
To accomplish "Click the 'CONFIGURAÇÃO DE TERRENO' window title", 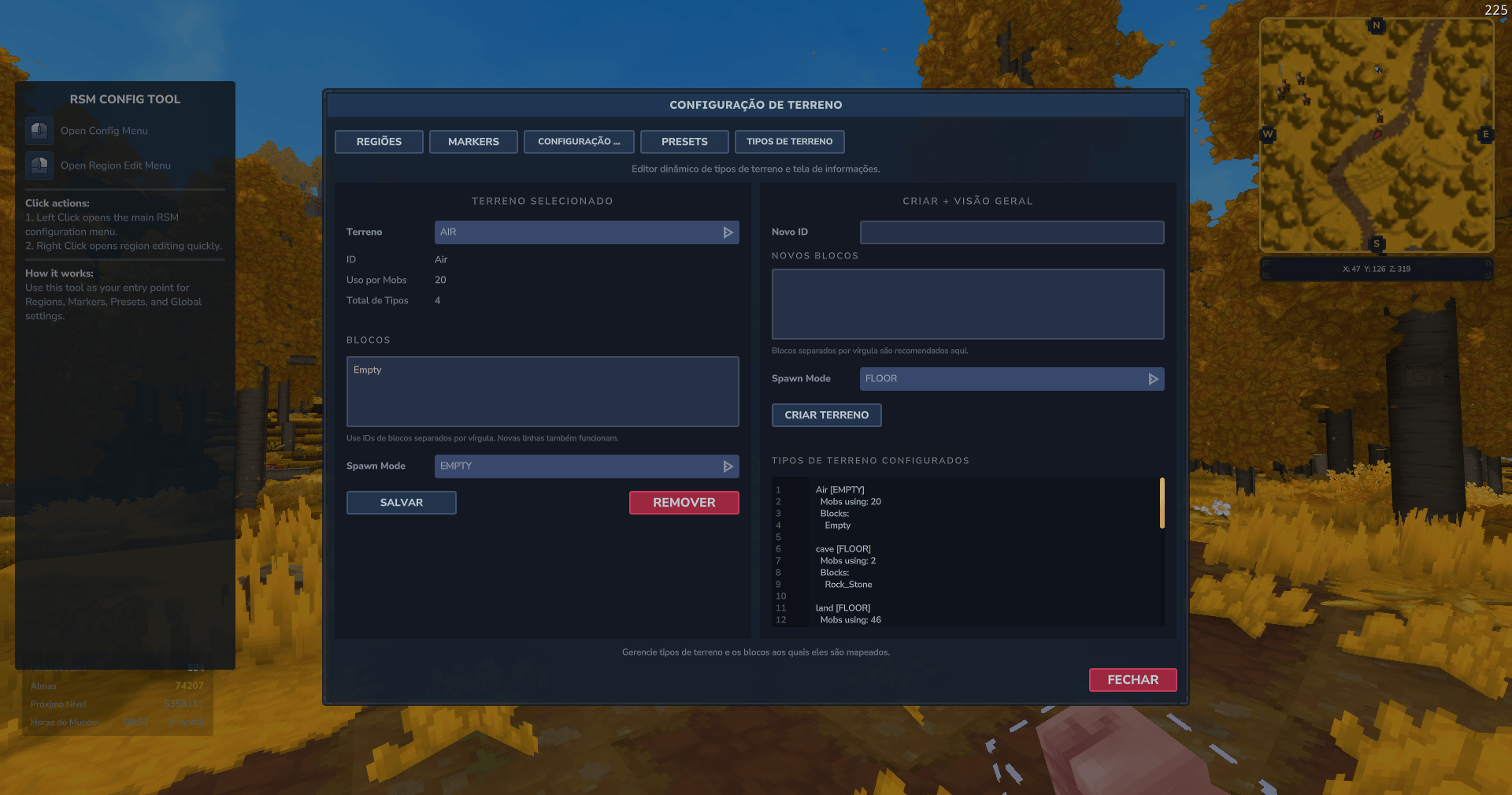I will point(756,105).
